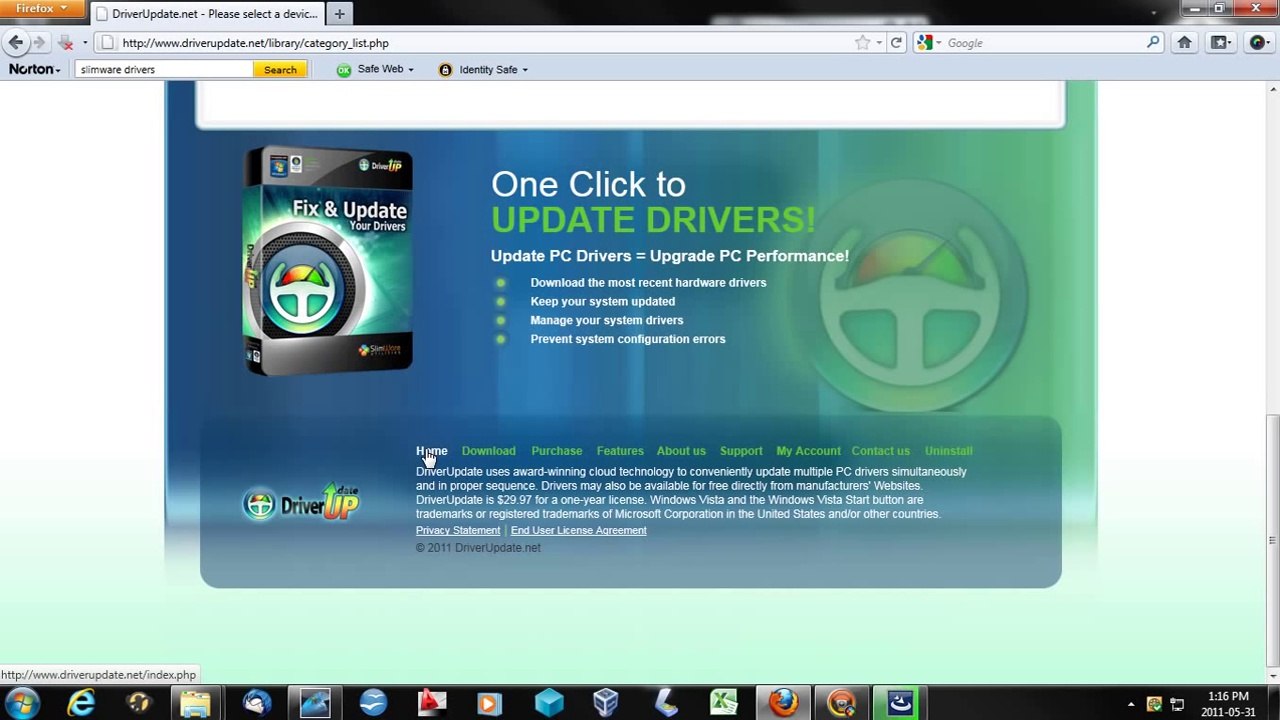Launch Internet Explorer from the taskbar
This screenshot has width=1280, height=720.
click(81, 703)
